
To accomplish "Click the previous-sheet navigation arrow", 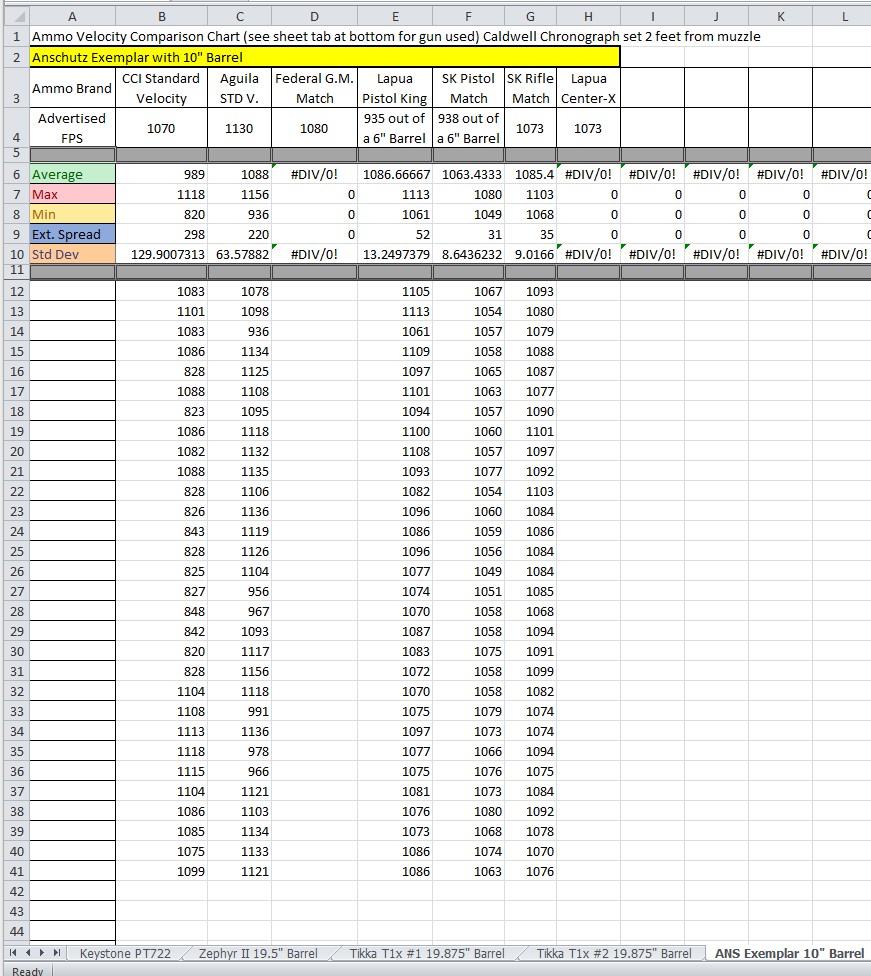I will click(x=27, y=954).
